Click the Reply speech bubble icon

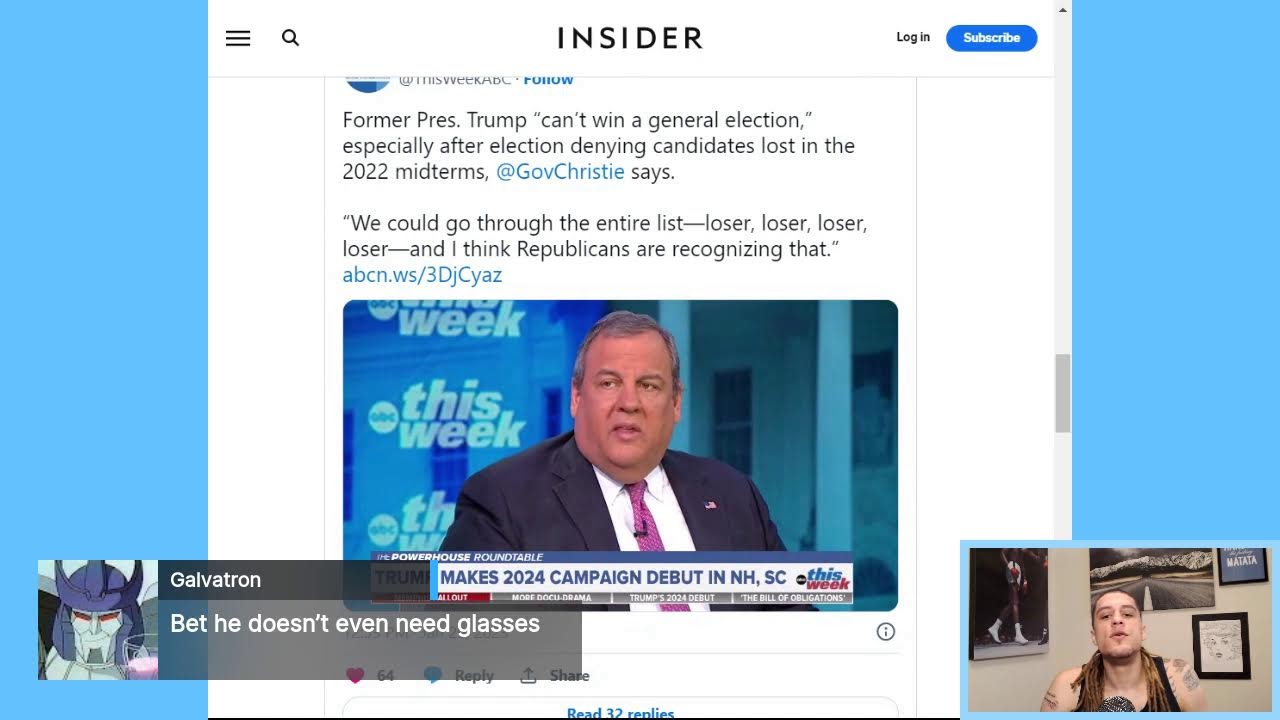pos(433,676)
